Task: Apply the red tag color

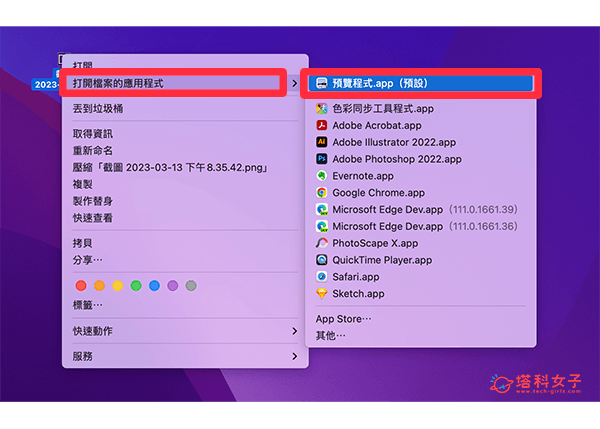Action: pos(81,285)
